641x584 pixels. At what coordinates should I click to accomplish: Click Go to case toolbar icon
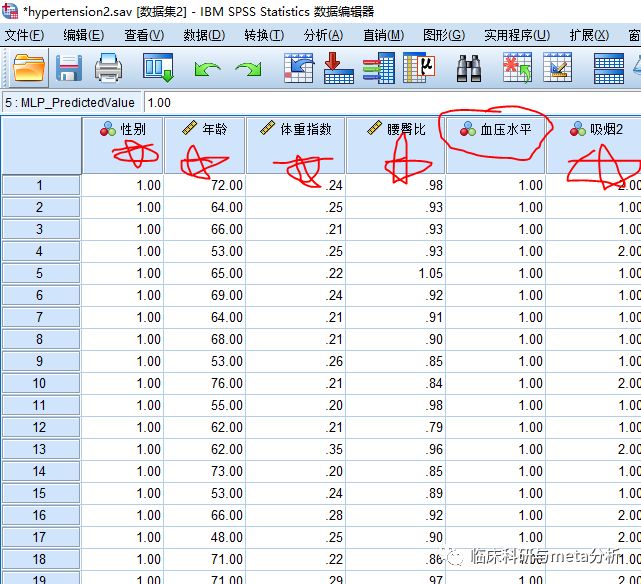pyautogui.click(x=299, y=68)
